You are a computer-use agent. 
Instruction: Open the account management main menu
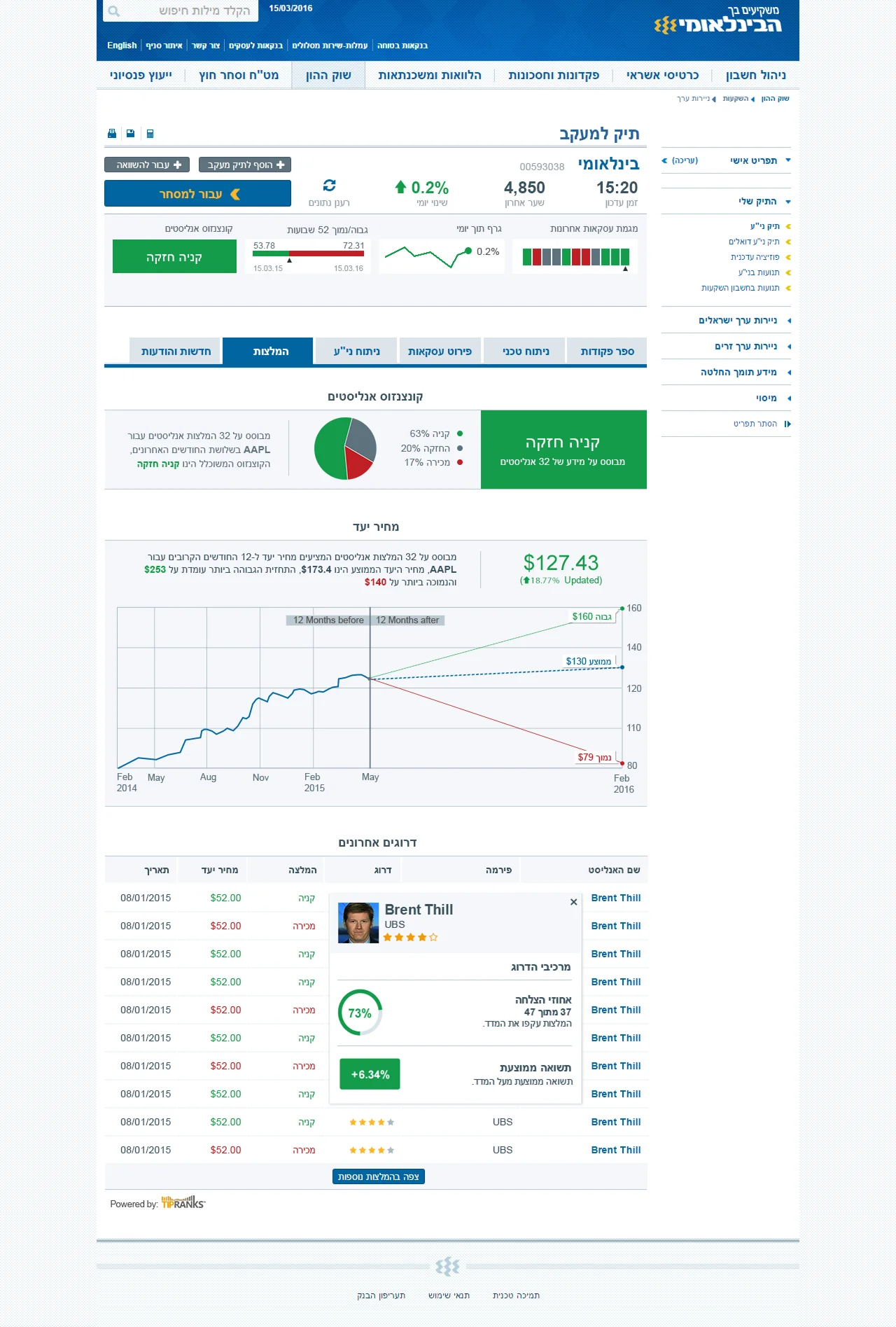pyautogui.click(x=756, y=75)
